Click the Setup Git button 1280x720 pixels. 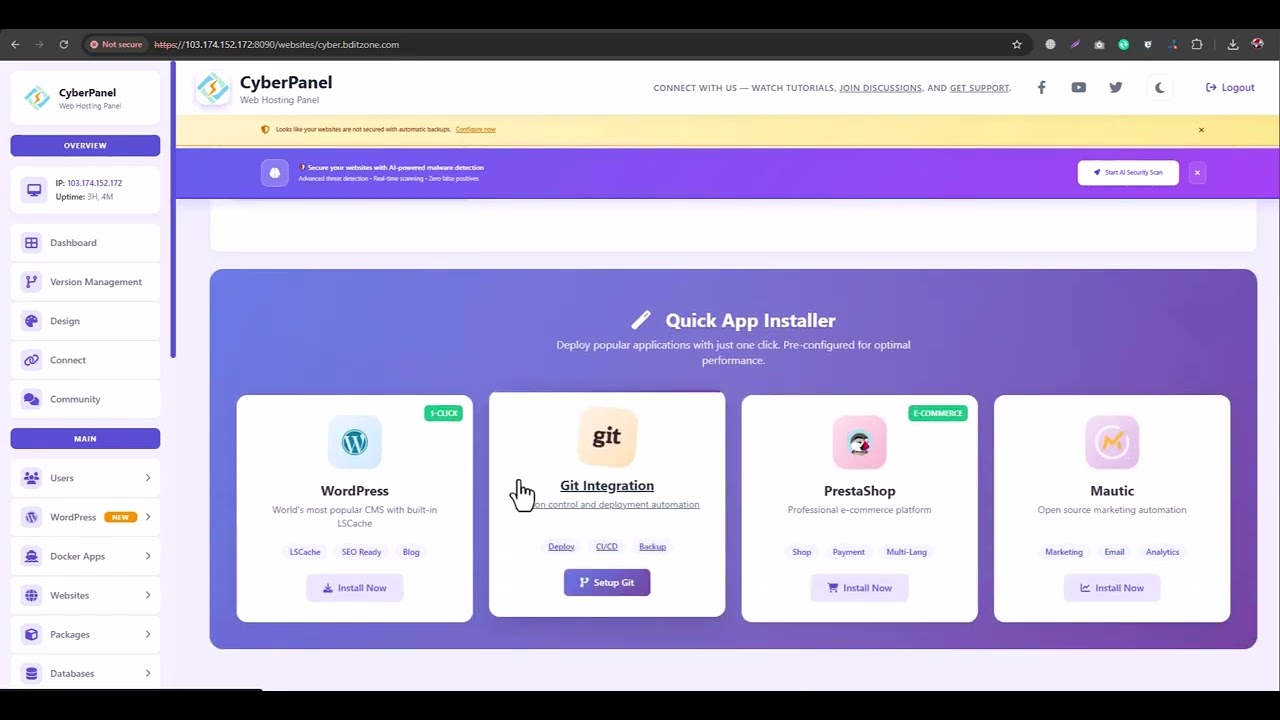coord(607,583)
